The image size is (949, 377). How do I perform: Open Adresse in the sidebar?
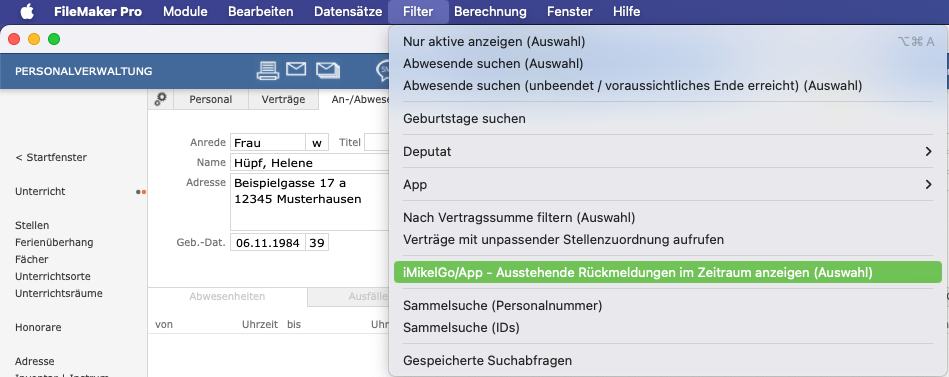coord(34,361)
